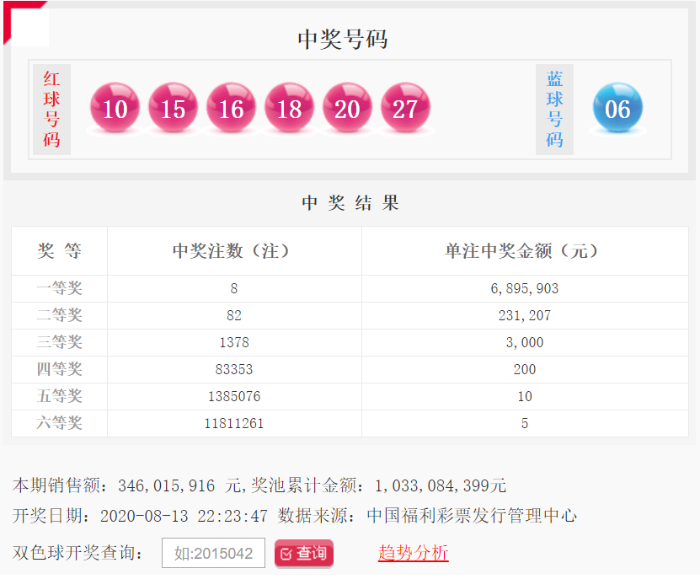Open the 趋势分析 trend analysis link

[x=413, y=553]
